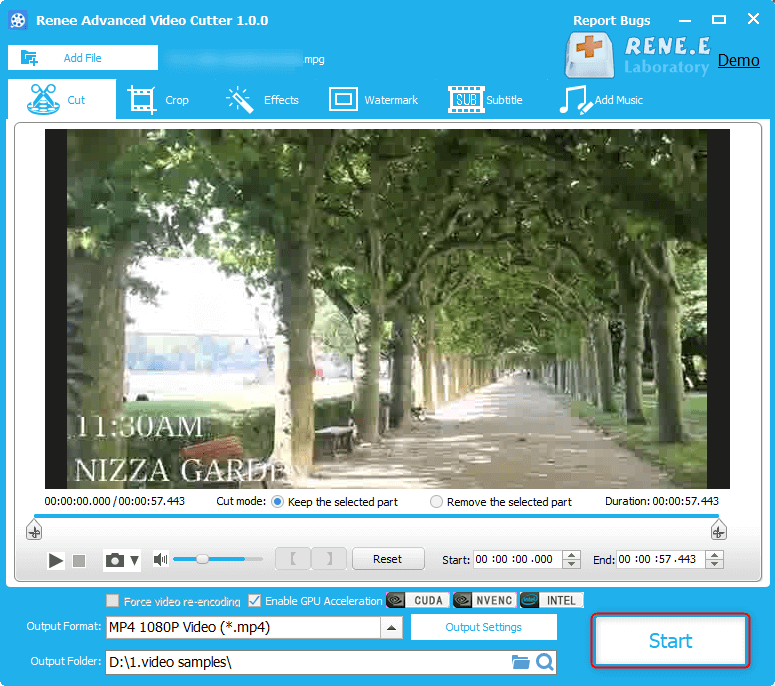Adjust the volume slider
Image resolution: width=775 pixels, height=686 pixels.
point(202,560)
